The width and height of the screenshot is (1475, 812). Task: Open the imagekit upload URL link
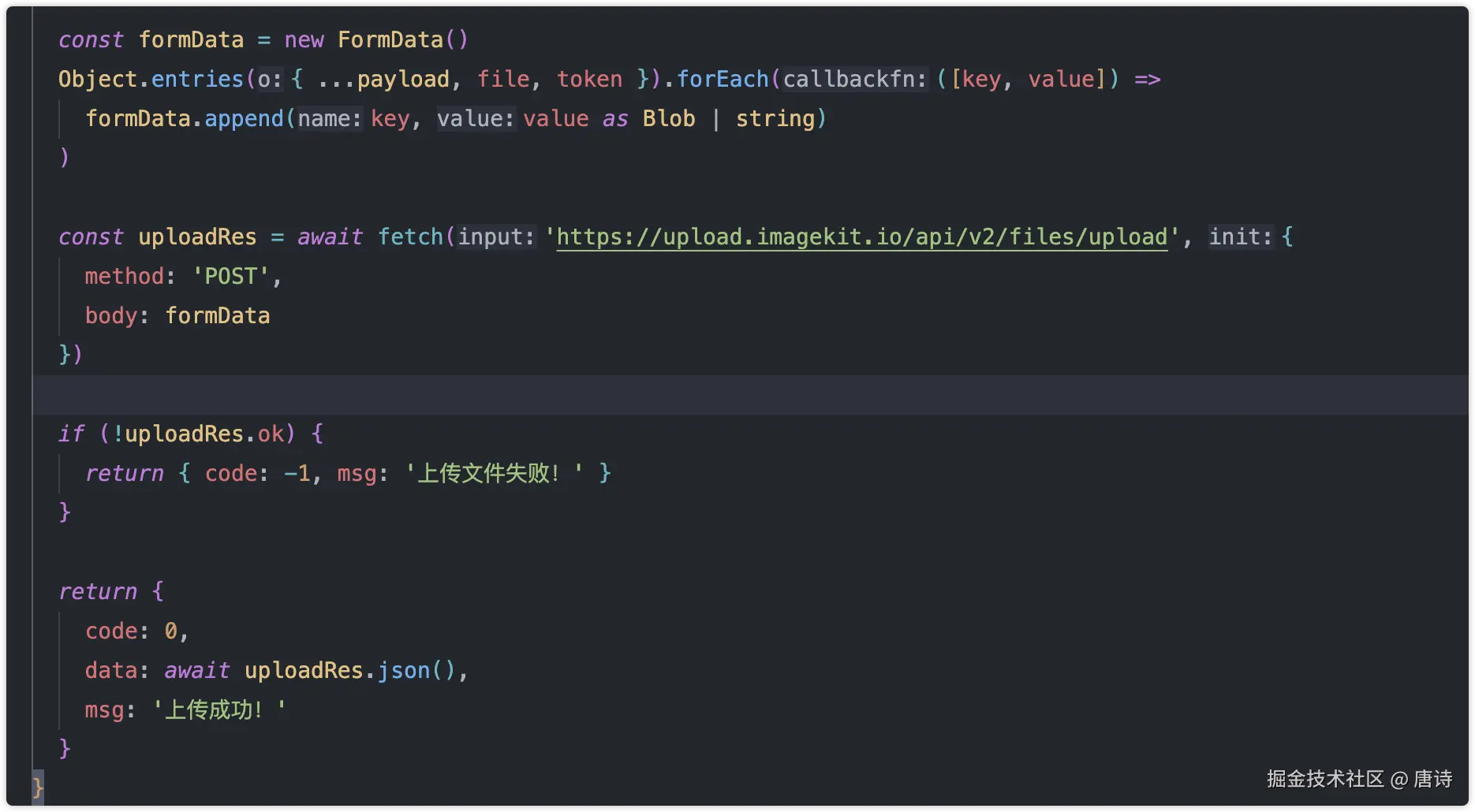click(x=861, y=237)
